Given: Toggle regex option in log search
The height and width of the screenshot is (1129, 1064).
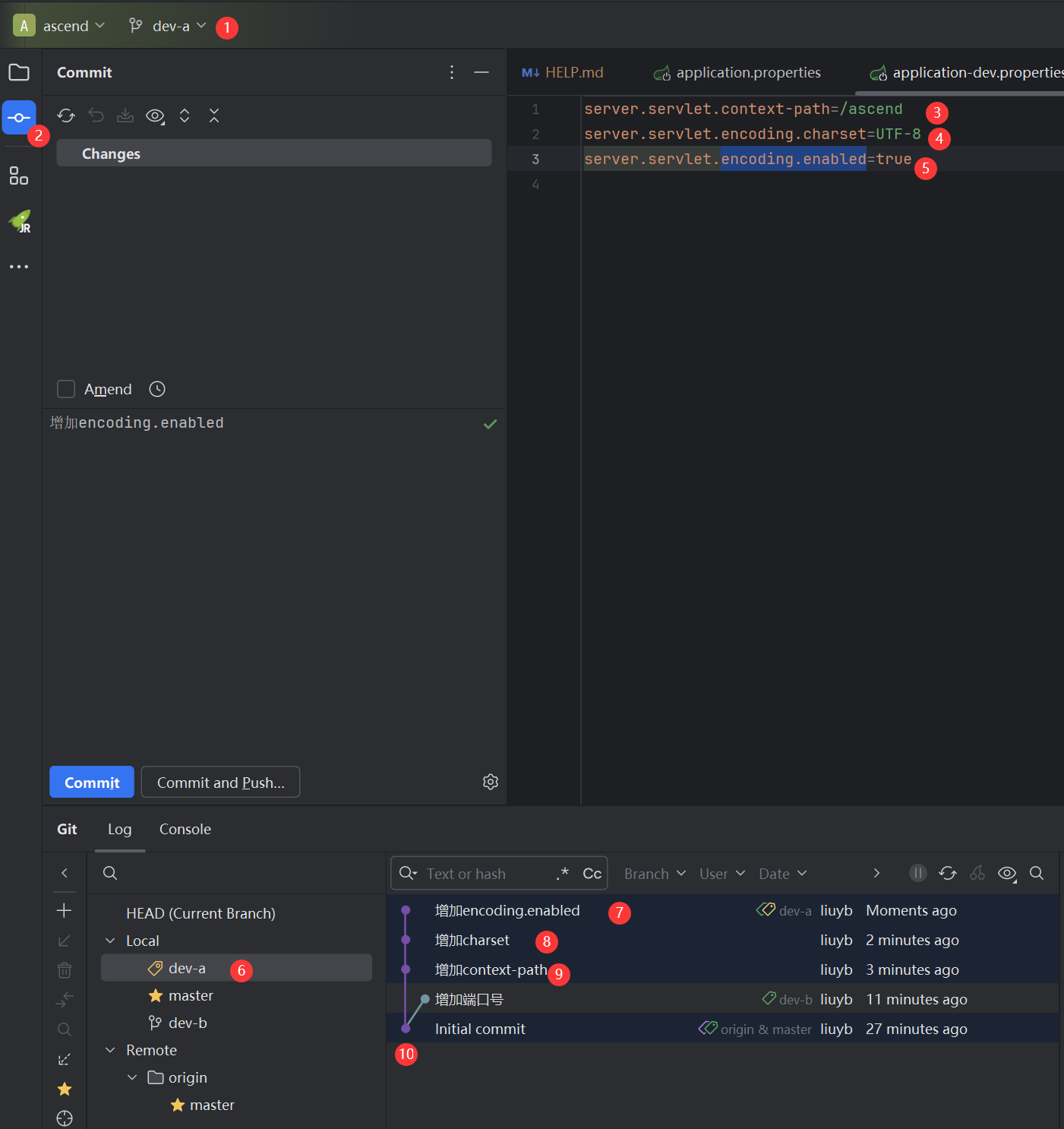Looking at the screenshot, I should click(x=562, y=874).
